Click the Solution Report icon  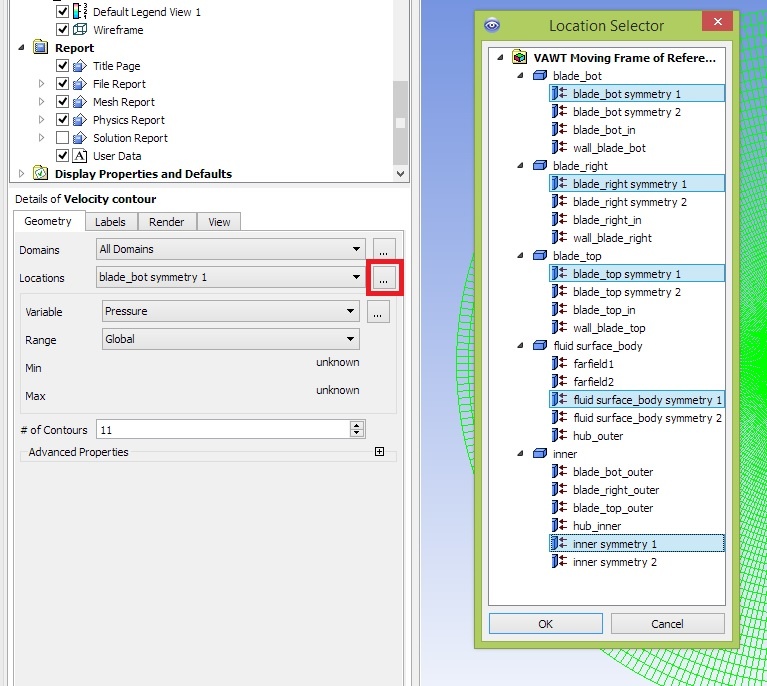[x=80, y=138]
